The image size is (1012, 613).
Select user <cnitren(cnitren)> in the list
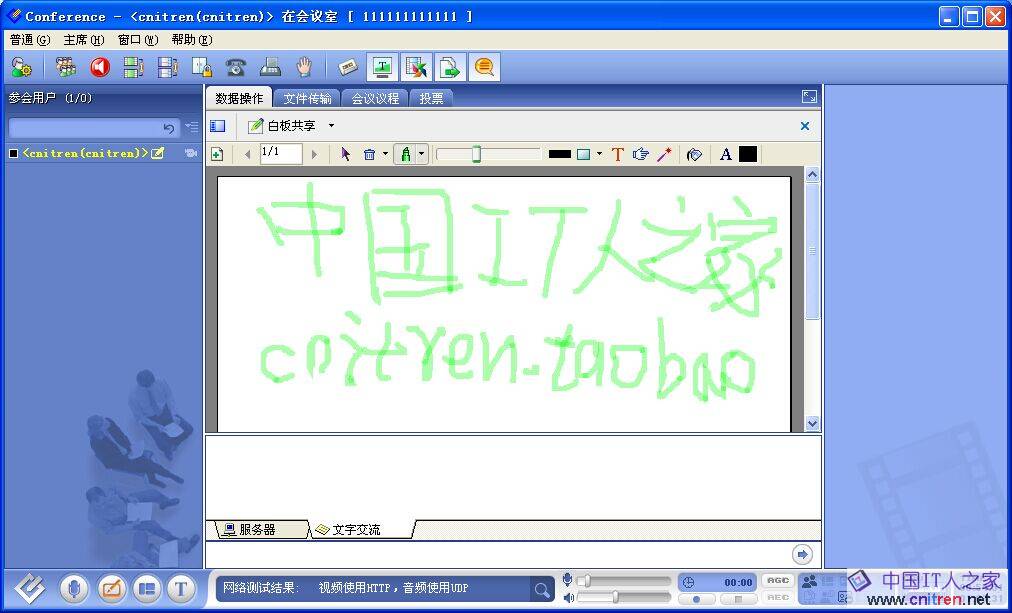coord(85,153)
